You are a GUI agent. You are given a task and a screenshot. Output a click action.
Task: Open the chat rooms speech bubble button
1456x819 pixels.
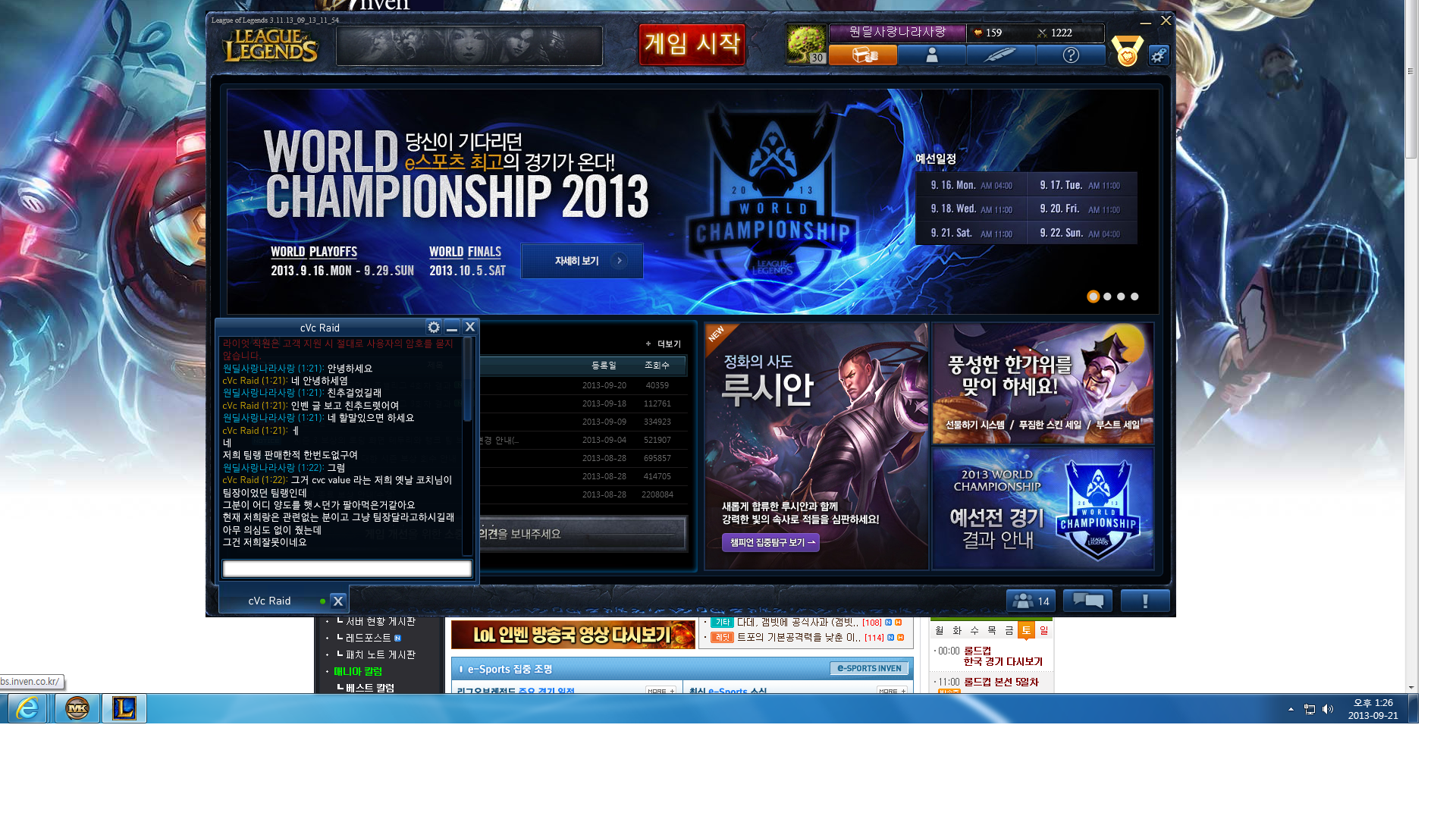pos(1087,601)
